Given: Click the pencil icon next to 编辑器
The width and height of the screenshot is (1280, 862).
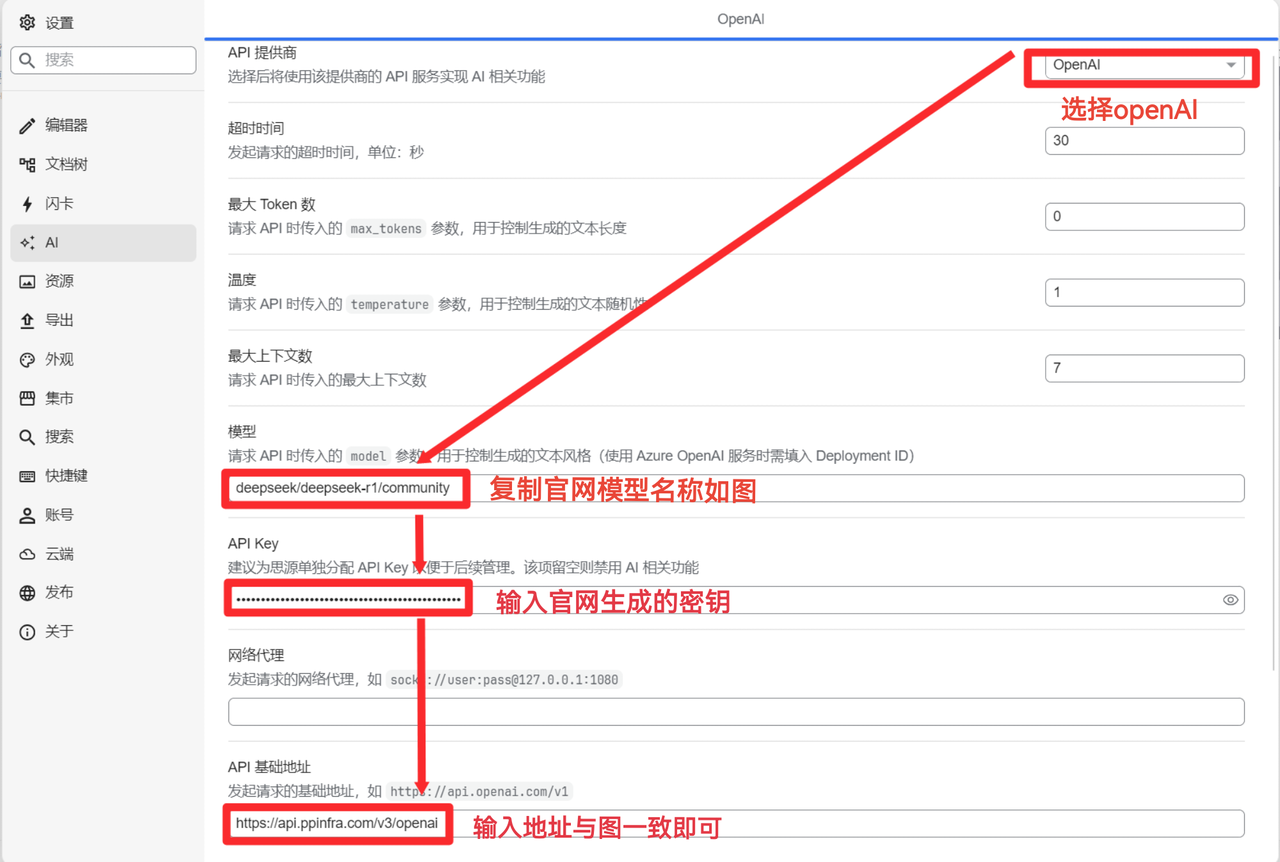Looking at the screenshot, I should point(28,126).
